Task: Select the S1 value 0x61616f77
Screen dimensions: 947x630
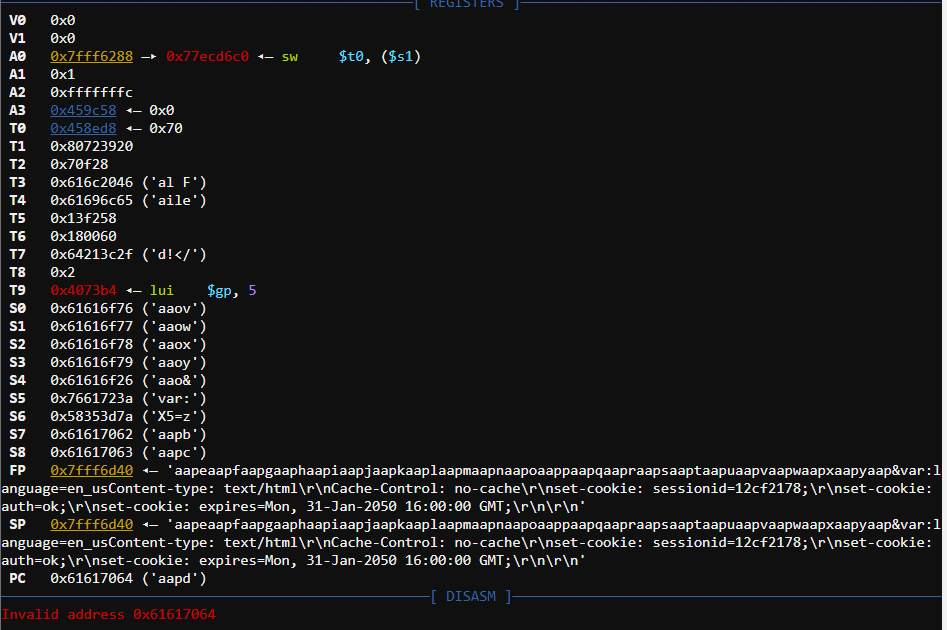Action: click(x=92, y=327)
